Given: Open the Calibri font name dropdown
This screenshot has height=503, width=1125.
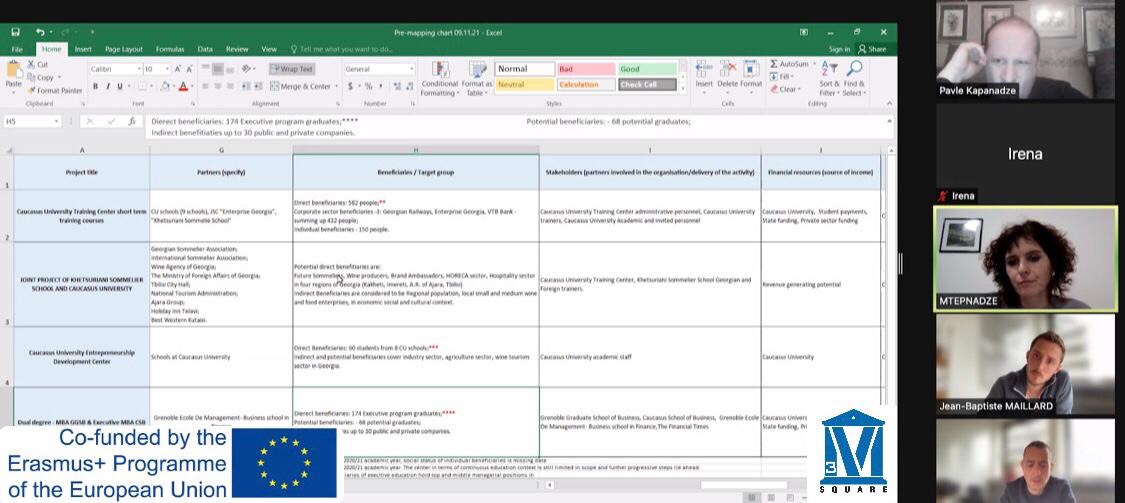Looking at the screenshot, I should click(138, 70).
